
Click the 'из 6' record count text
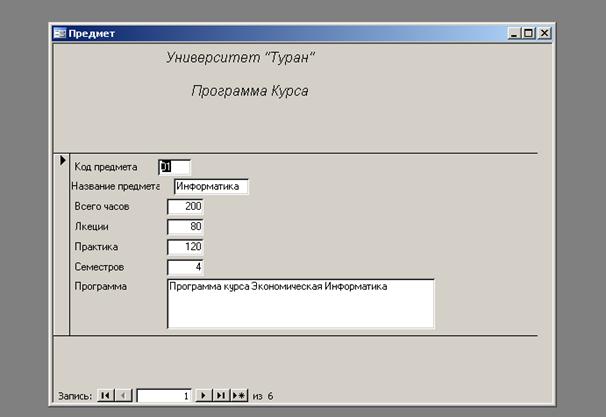[263, 396]
